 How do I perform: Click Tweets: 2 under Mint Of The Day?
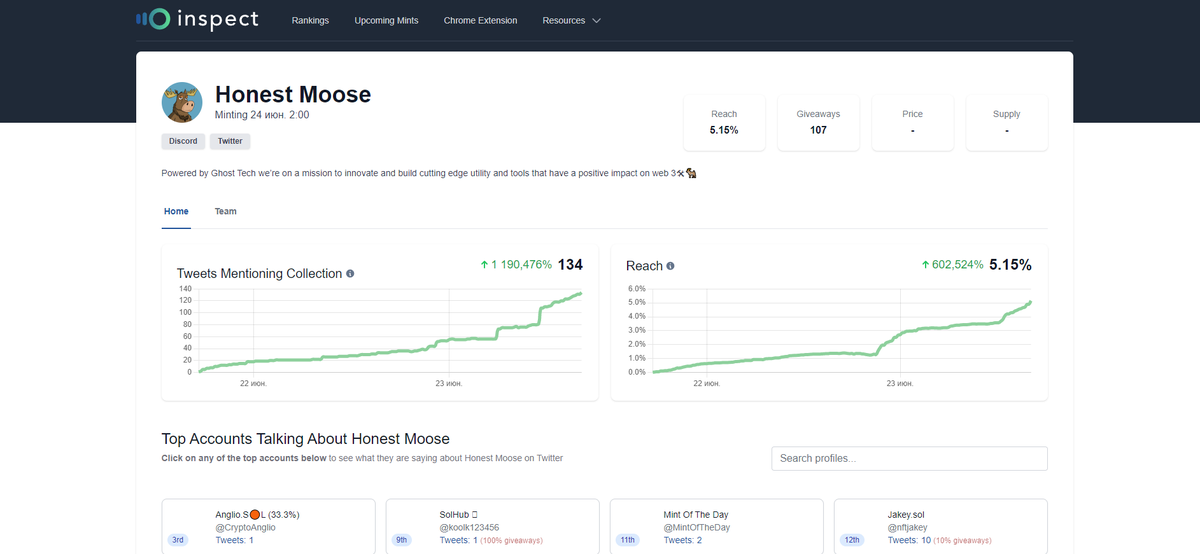(684, 540)
